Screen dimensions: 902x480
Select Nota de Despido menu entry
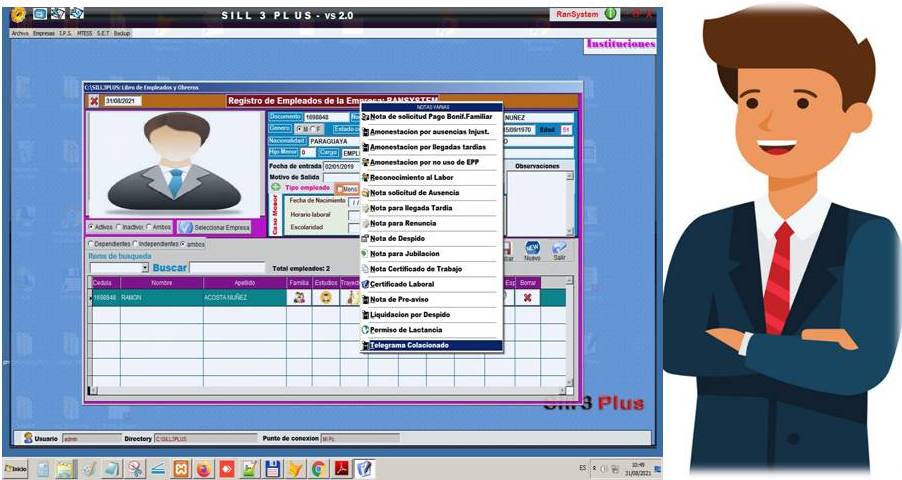click(398, 238)
